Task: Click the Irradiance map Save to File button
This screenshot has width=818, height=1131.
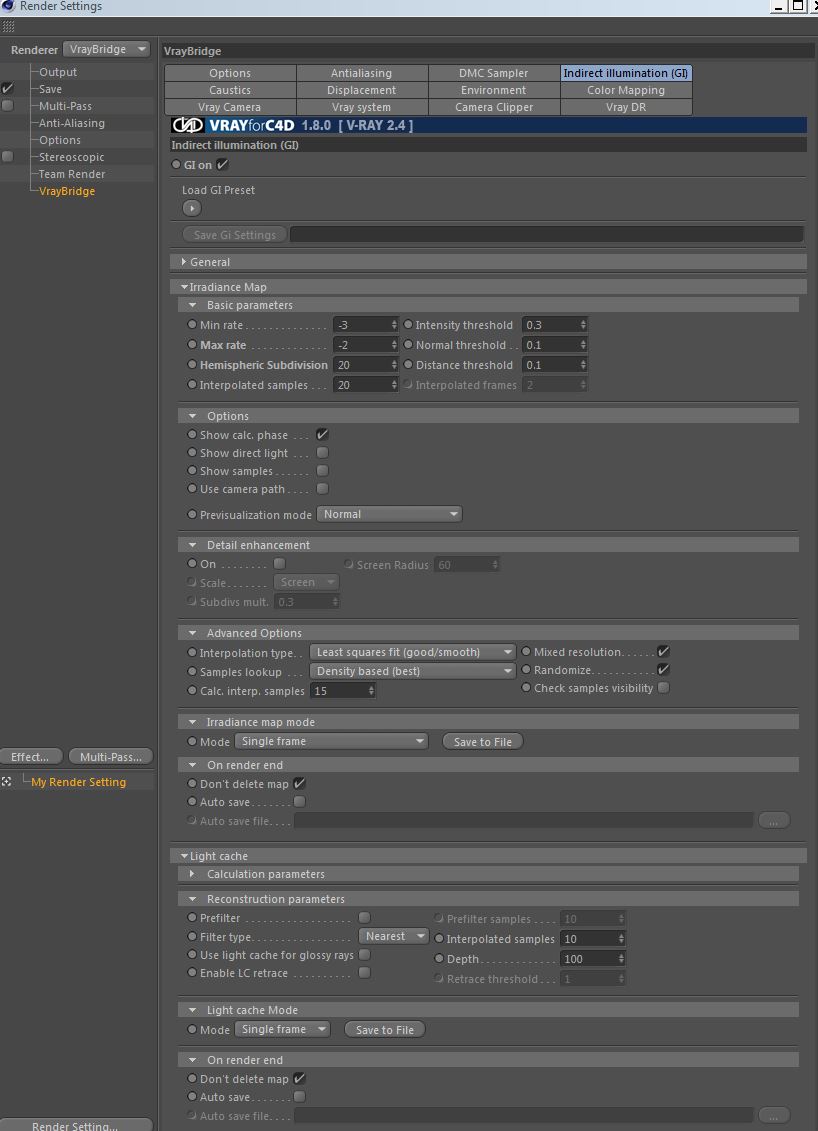Action: coord(483,741)
